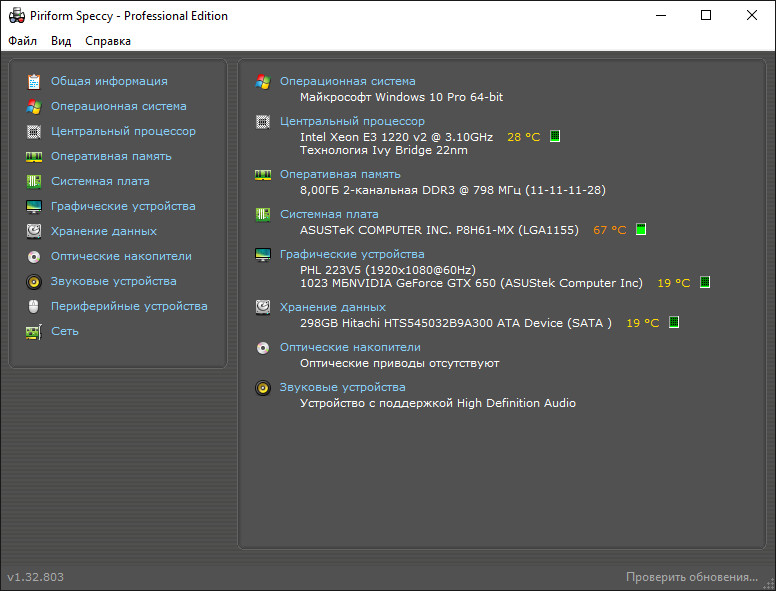This screenshot has height=591, width=776.
Task: Show Оперативная память section from sidebar
Action: coord(111,156)
